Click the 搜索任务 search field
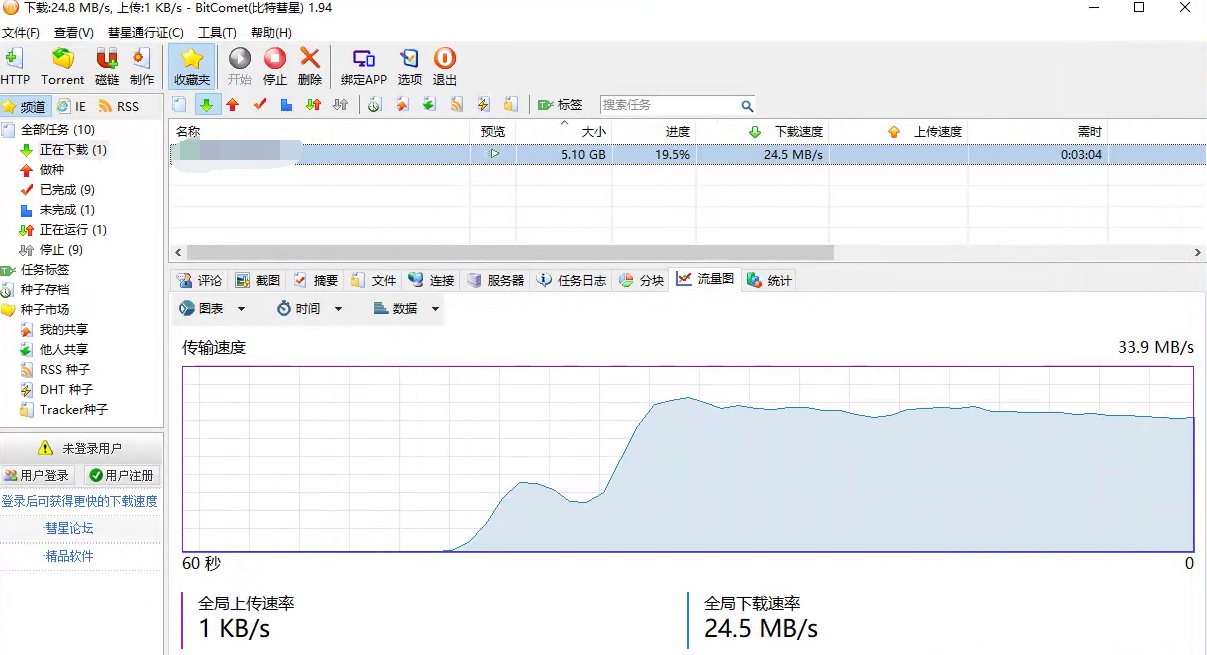This screenshot has width=1207, height=655. [668, 104]
